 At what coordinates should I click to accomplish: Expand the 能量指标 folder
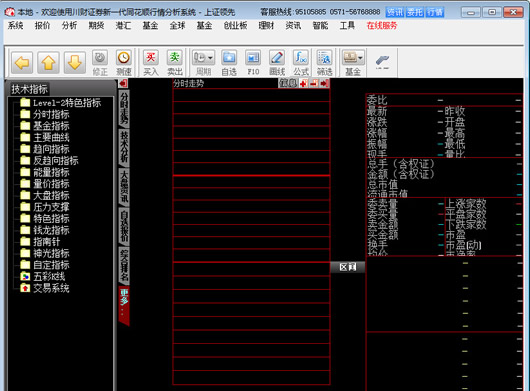(x=45, y=172)
